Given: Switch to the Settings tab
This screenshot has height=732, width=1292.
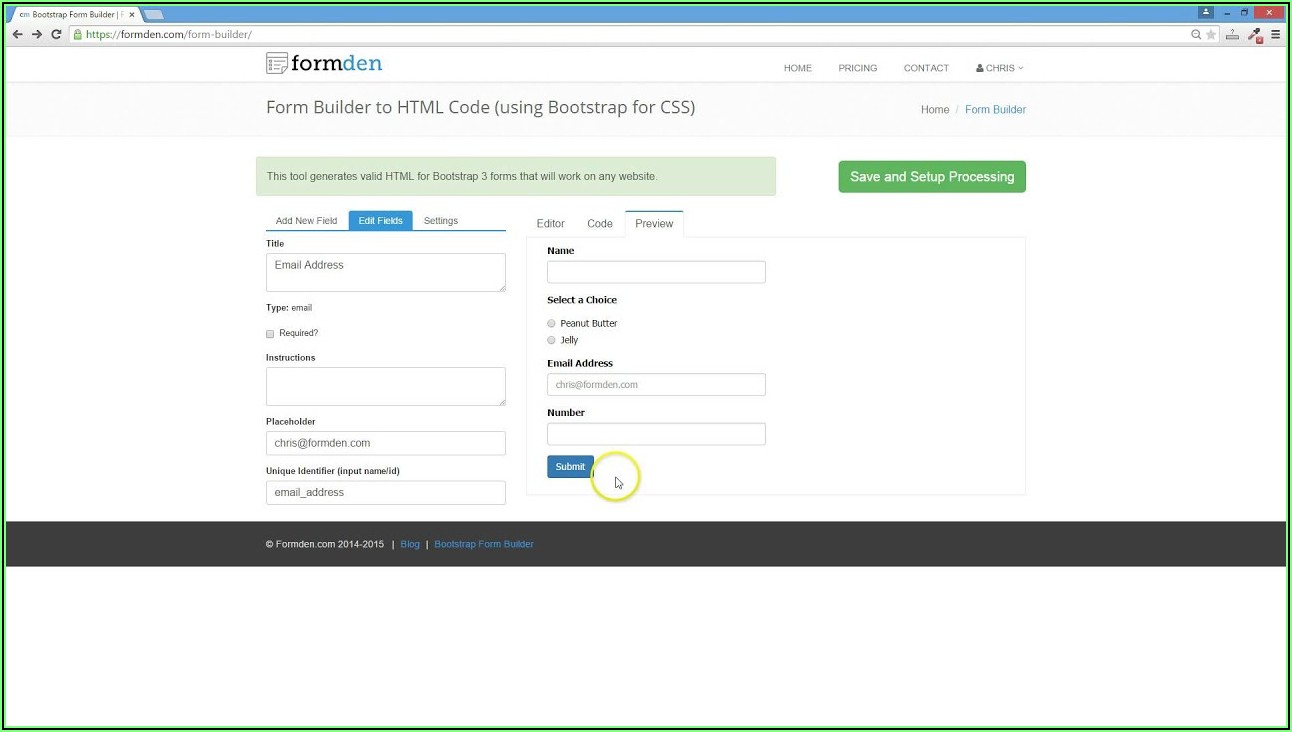Looking at the screenshot, I should coord(440,221).
